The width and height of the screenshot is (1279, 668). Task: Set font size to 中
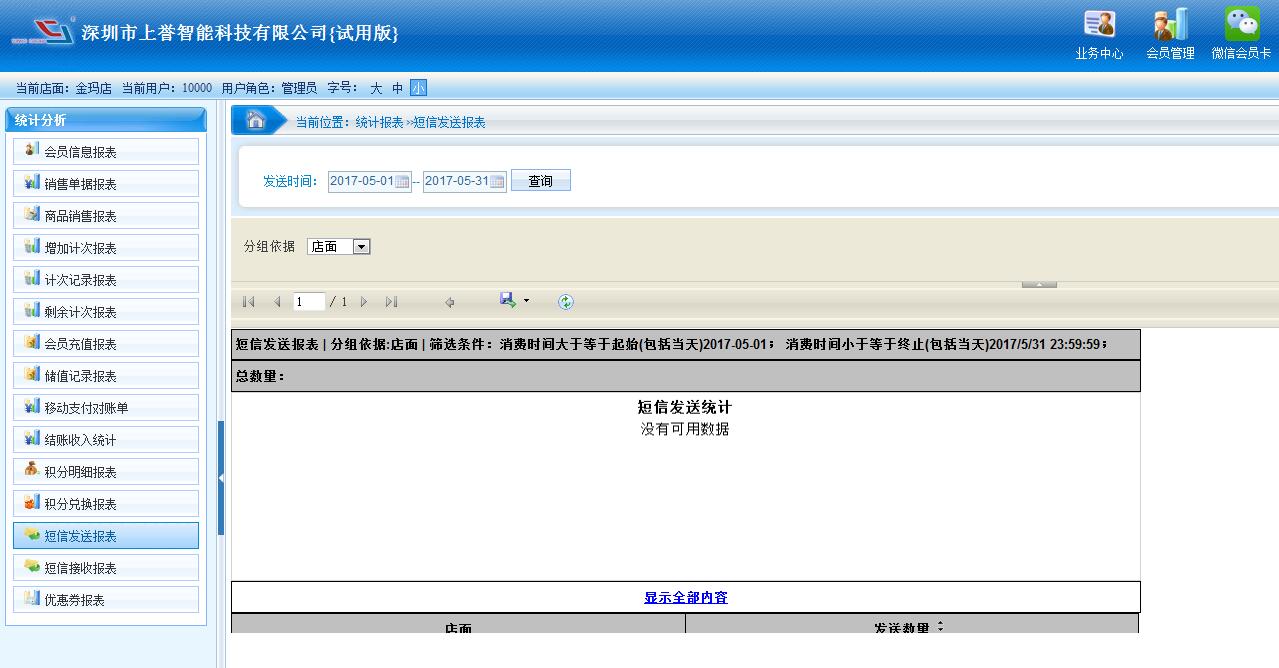click(x=397, y=88)
